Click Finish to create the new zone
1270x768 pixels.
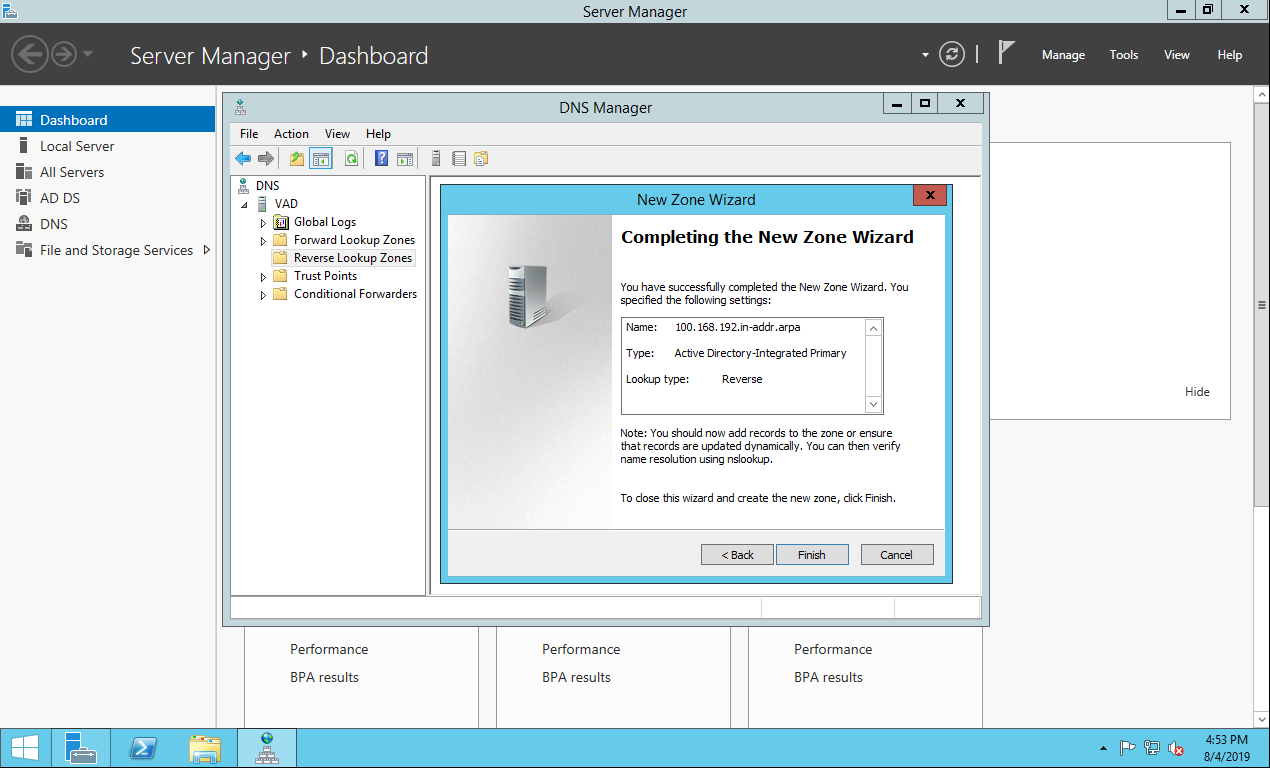812,555
